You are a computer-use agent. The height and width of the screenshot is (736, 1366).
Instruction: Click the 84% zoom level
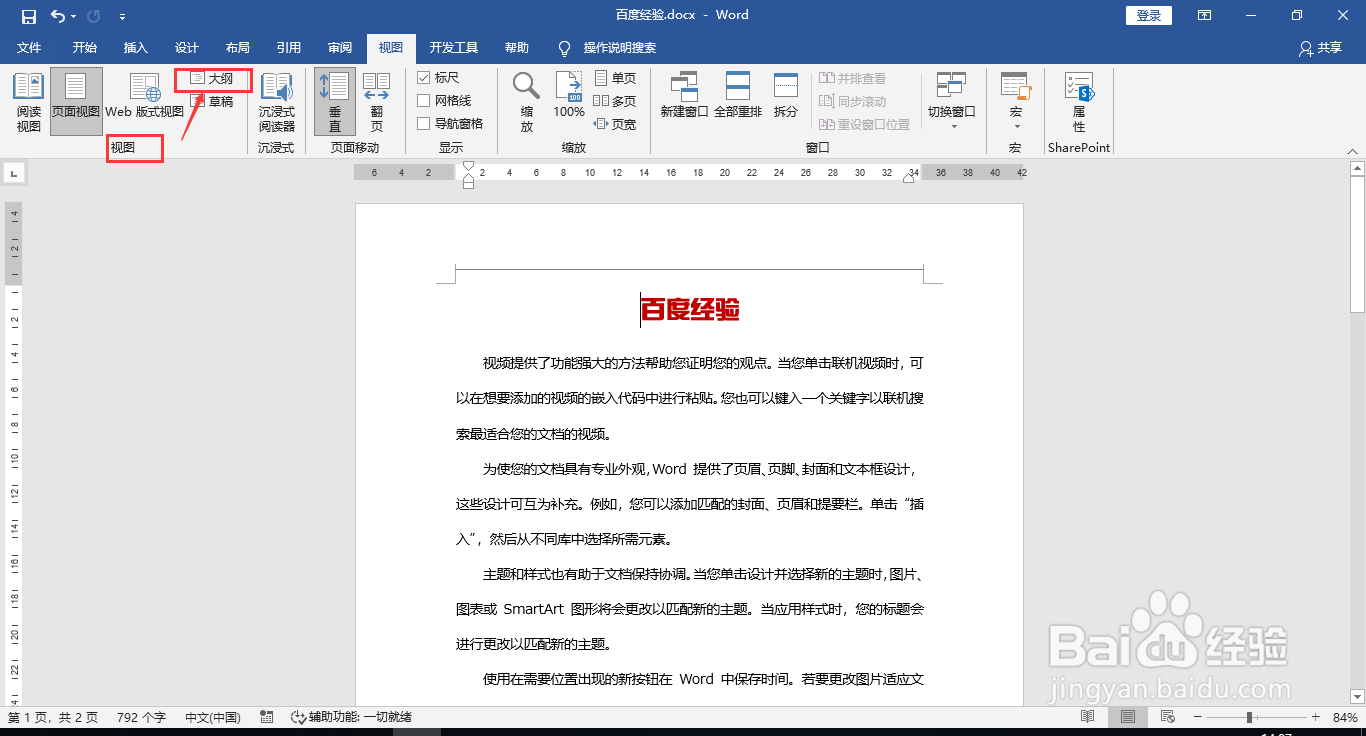click(1345, 717)
